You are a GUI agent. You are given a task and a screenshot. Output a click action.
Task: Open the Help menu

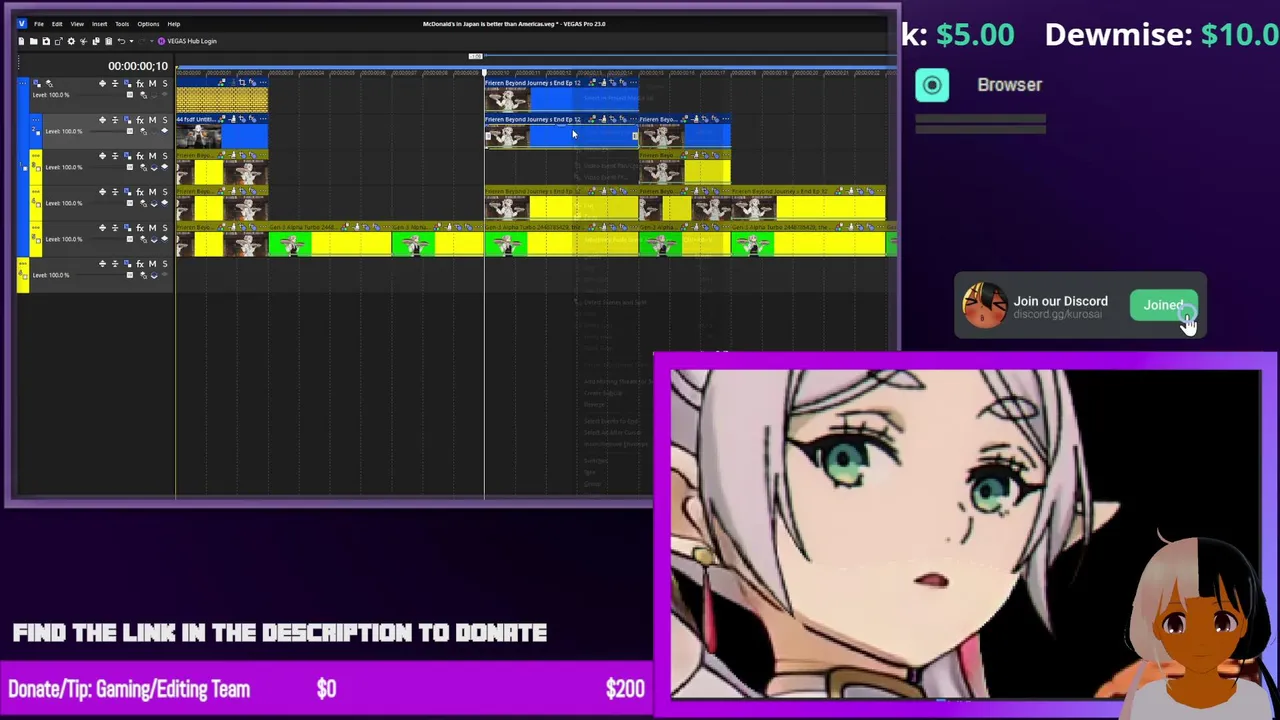coord(174,24)
